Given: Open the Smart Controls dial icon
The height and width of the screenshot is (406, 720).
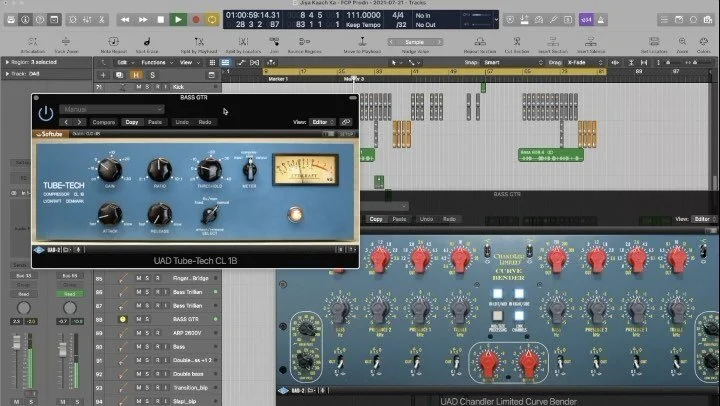Looking at the screenshot, I should pyautogui.click(x=73, y=20).
